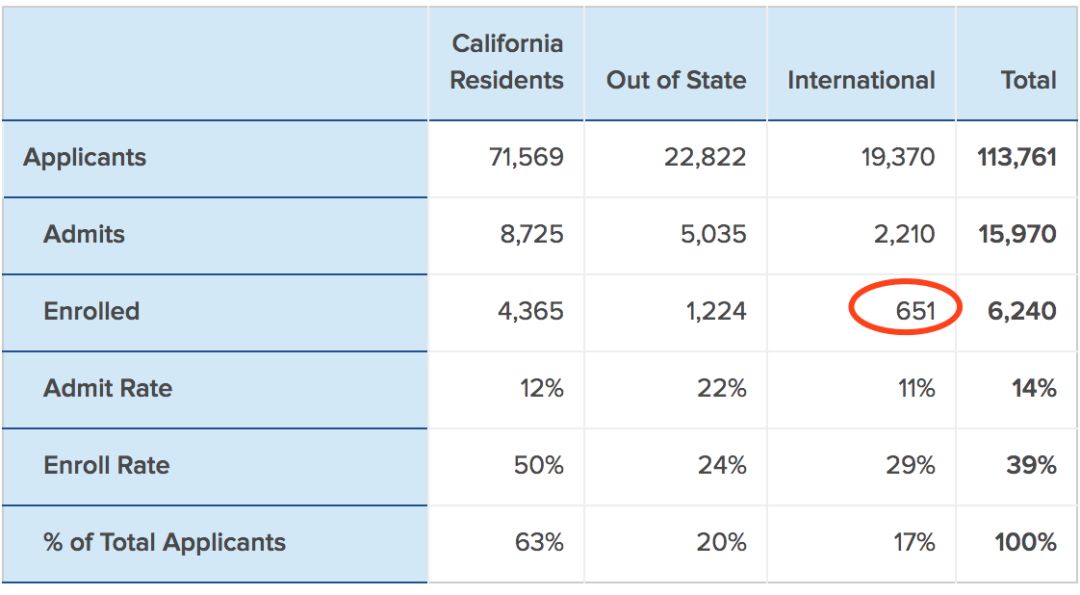Click the 71,569 California applicants cell
Viewport: 1080px width, 595px height.
click(x=526, y=157)
